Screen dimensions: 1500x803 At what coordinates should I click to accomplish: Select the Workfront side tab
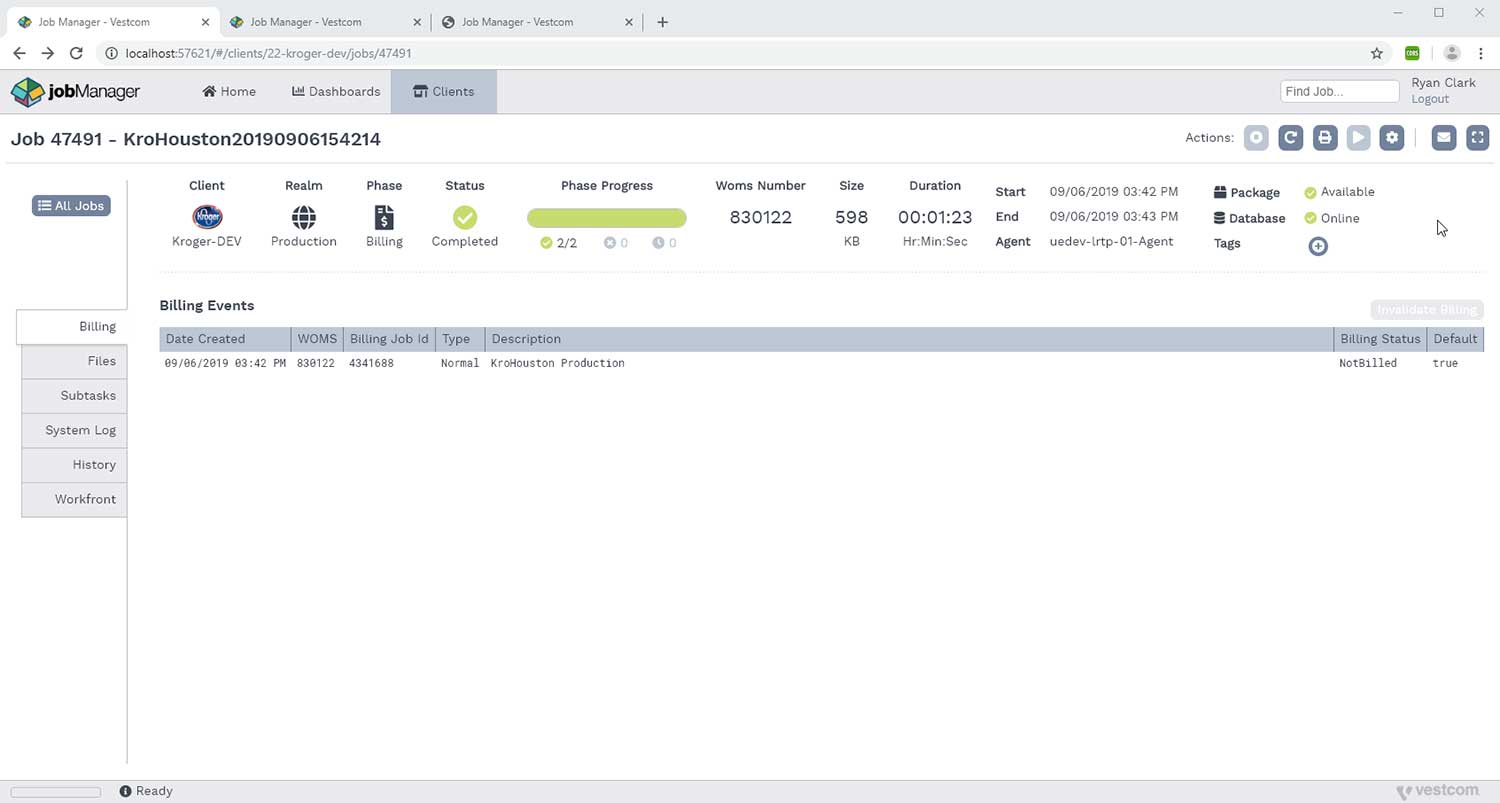pyautogui.click(x=74, y=499)
